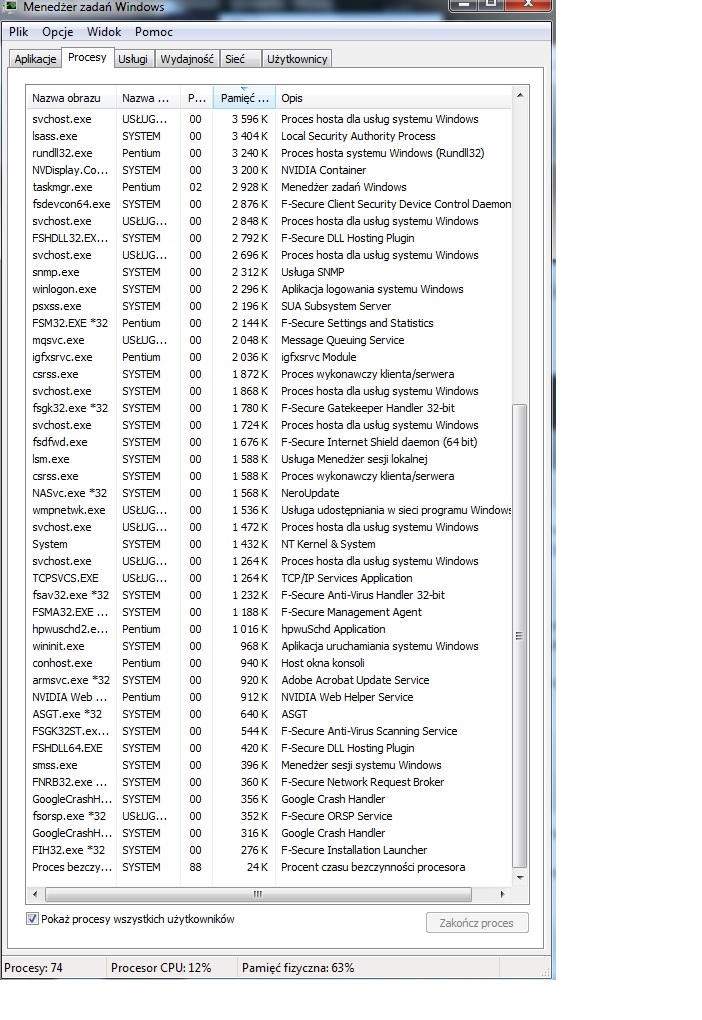
Task: Select the snmp.exe process row
Action: click(x=269, y=272)
